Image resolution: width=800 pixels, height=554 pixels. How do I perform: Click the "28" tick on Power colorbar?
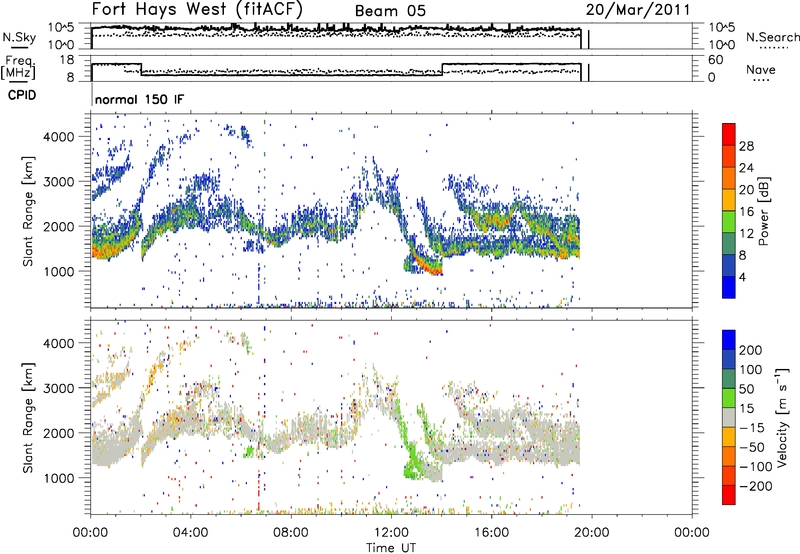(x=746, y=146)
